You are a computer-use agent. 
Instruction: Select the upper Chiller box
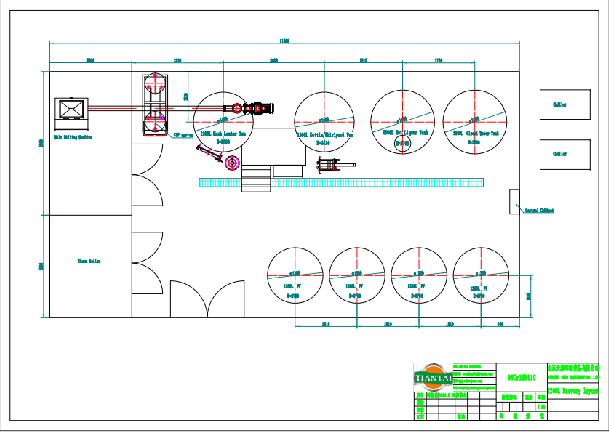click(565, 105)
